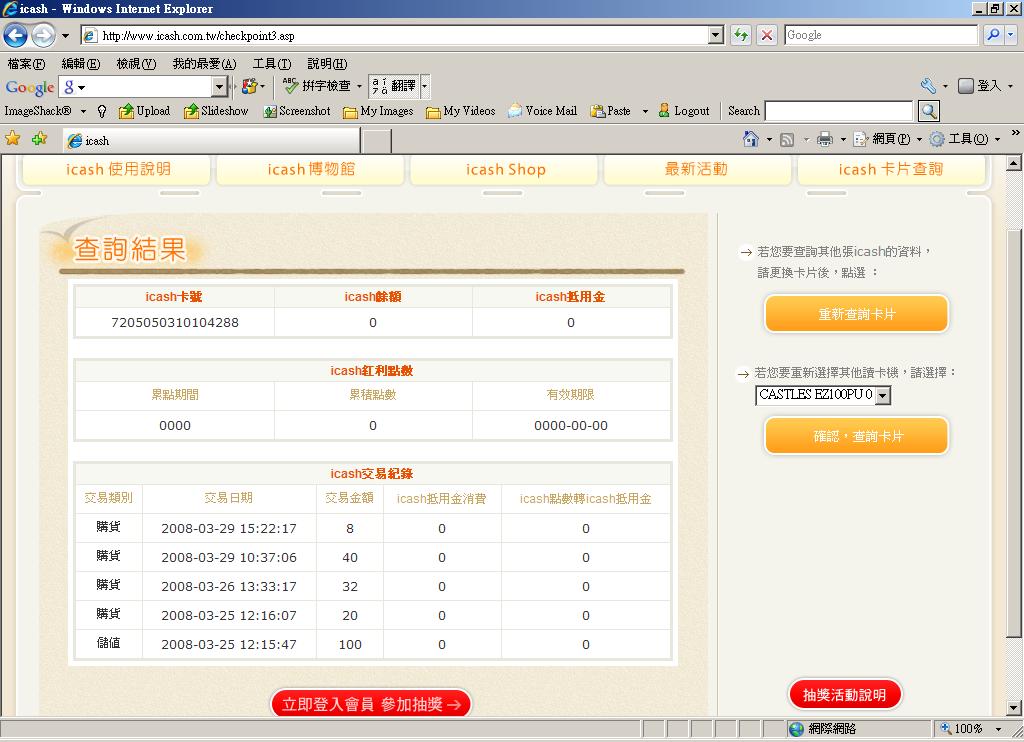Open the RSS feeds icon

(787, 139)
